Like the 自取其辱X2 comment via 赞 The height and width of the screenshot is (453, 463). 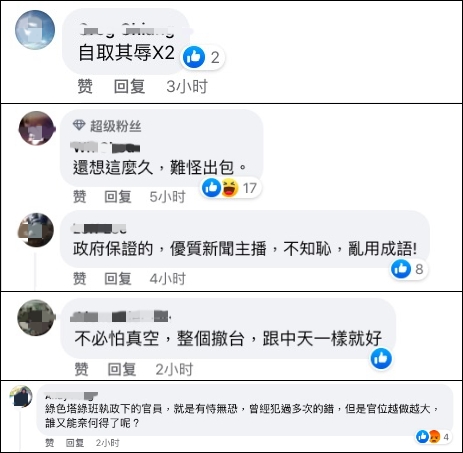(85, 86)
